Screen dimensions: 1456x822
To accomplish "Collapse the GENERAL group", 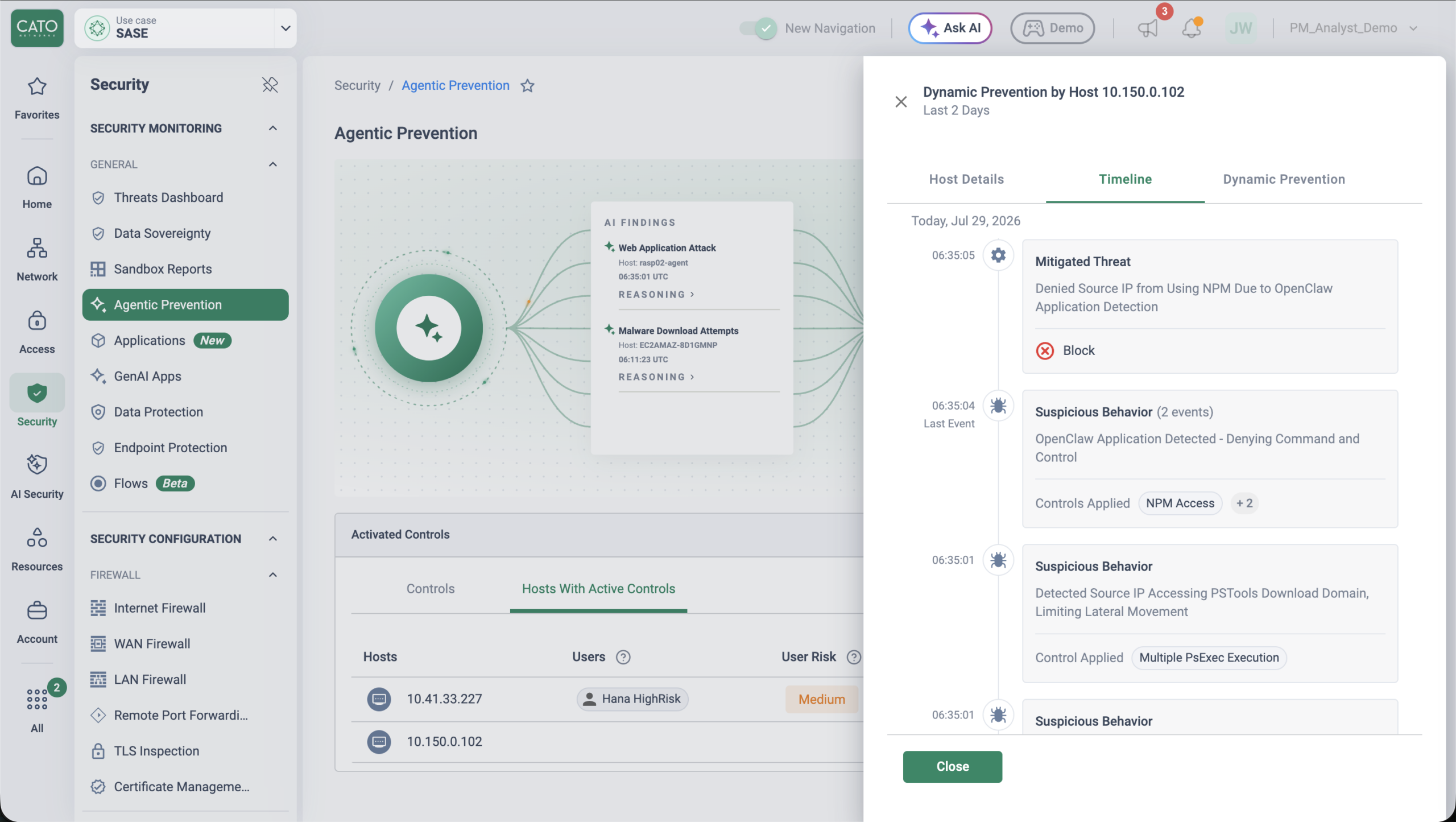I will [273, 164].
